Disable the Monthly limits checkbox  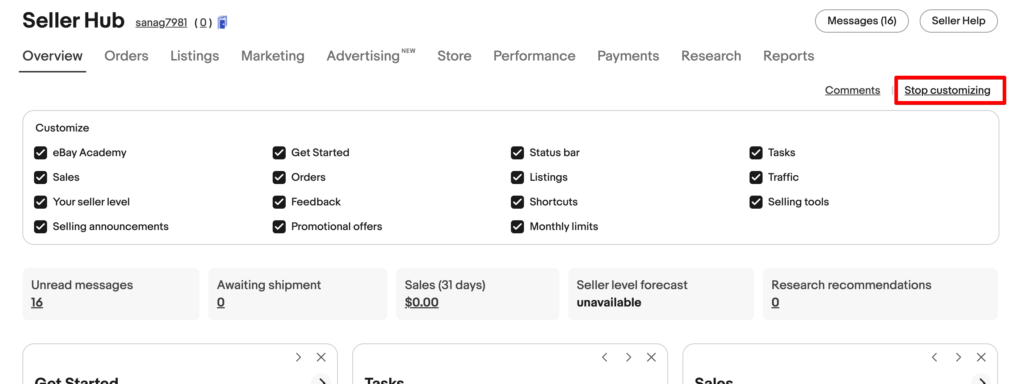pyautogui.click(x=517, y=227)
